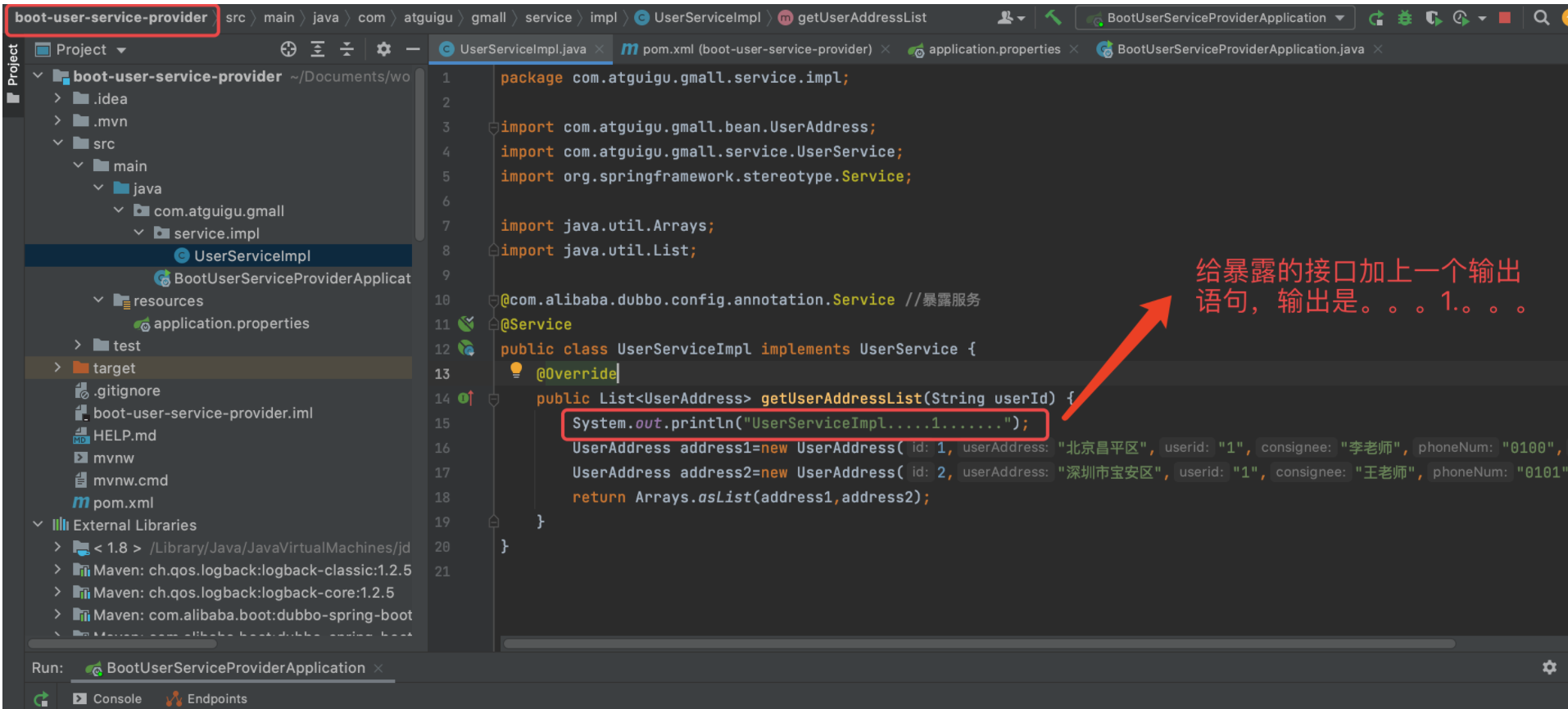Viewport: 1568px width, 709px height.
Task: Click the editor horizontal scrollbar
Action: (x=979, y=644)
